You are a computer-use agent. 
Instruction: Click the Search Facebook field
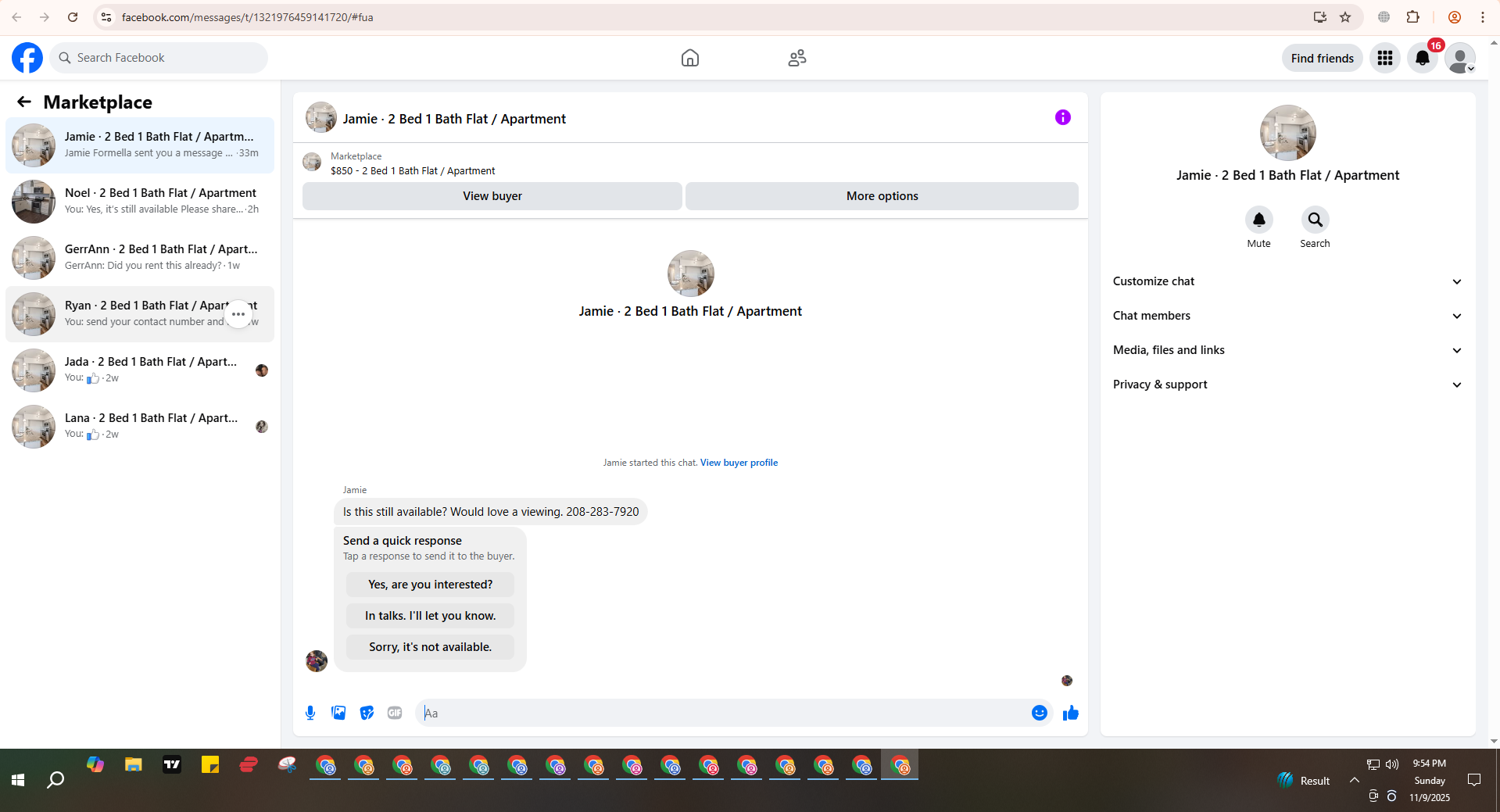coord(159,58)
